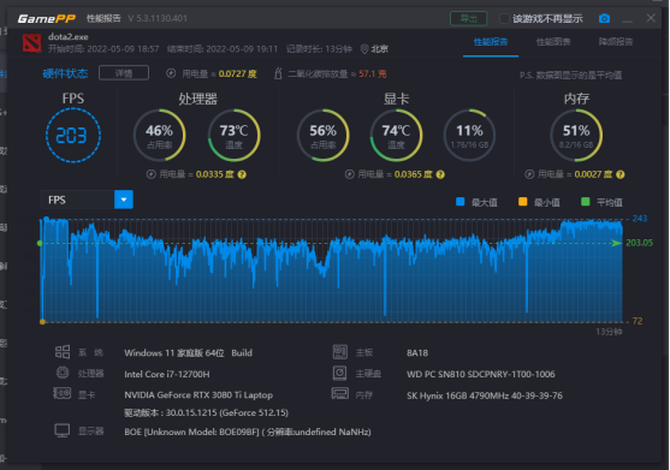Click the driver version 30.0.15.1215 text
Screen dimensions: 670x470
[206, 413]
